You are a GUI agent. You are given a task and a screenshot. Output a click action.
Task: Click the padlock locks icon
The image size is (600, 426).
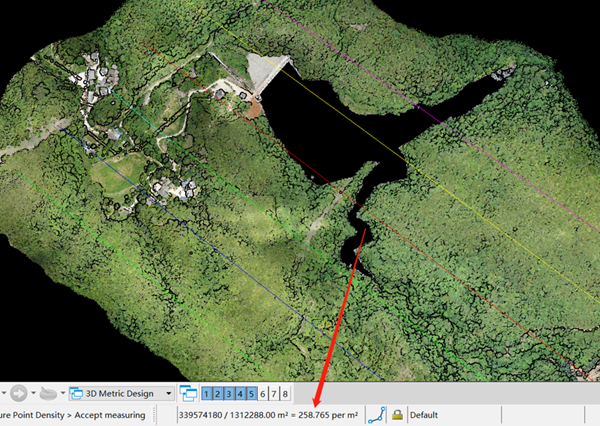397,415
